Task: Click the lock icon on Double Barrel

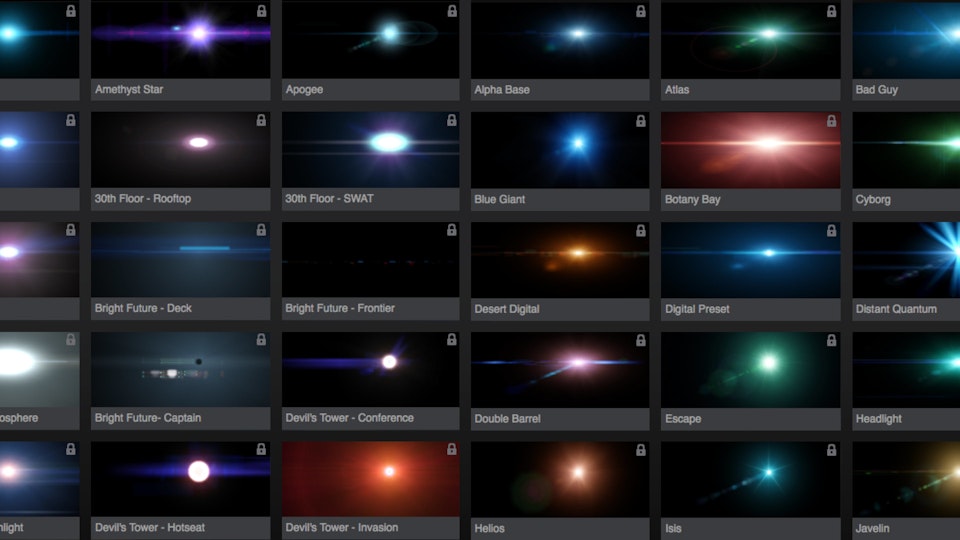Action: [x=642, y=340]
